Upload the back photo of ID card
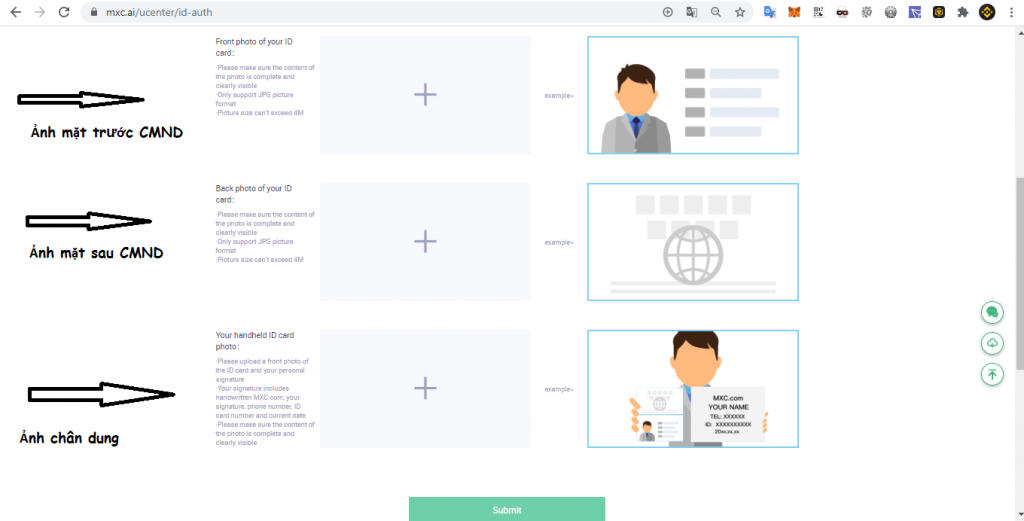 click(x=425, y=242)
